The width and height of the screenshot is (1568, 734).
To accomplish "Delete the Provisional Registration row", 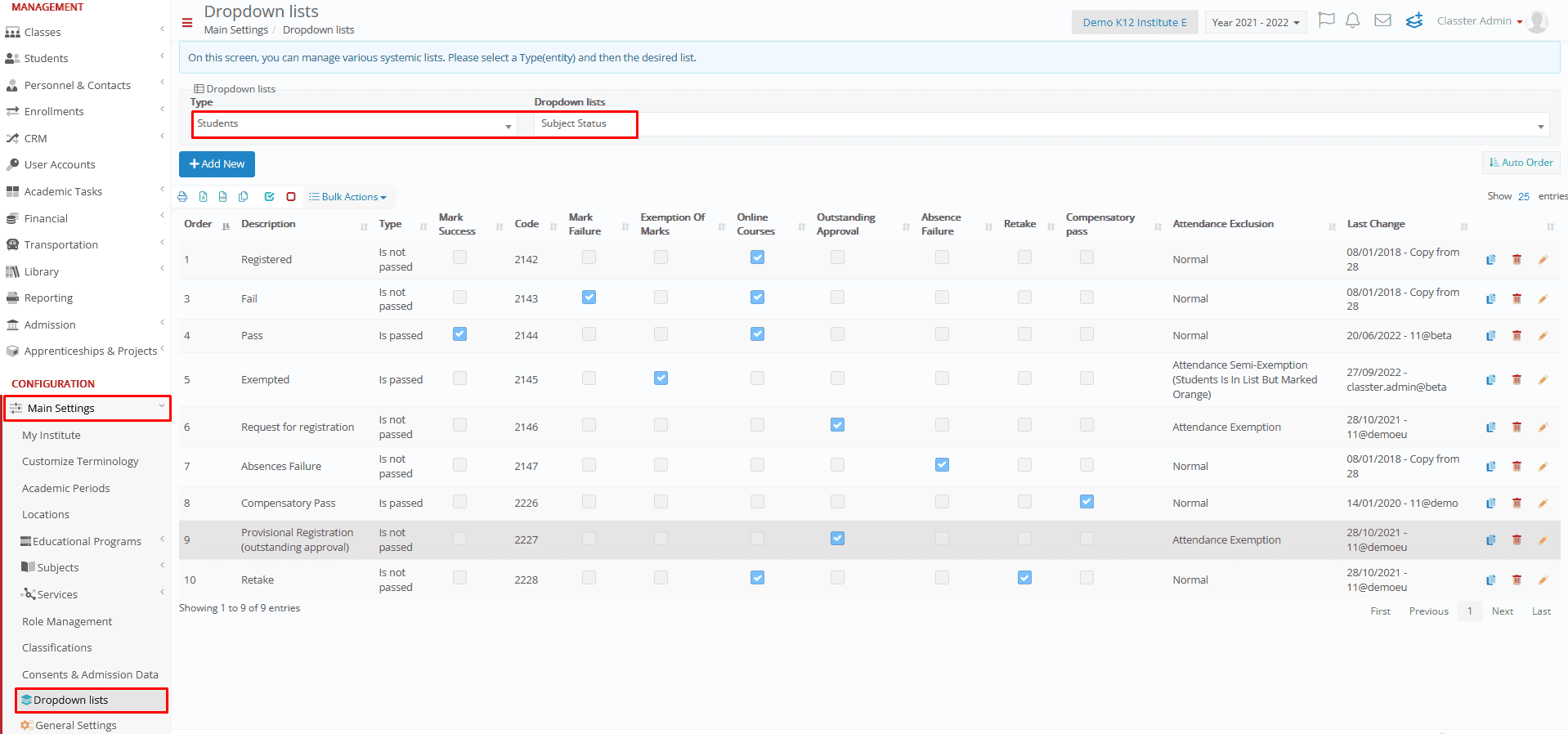I will pos(1517,540).
